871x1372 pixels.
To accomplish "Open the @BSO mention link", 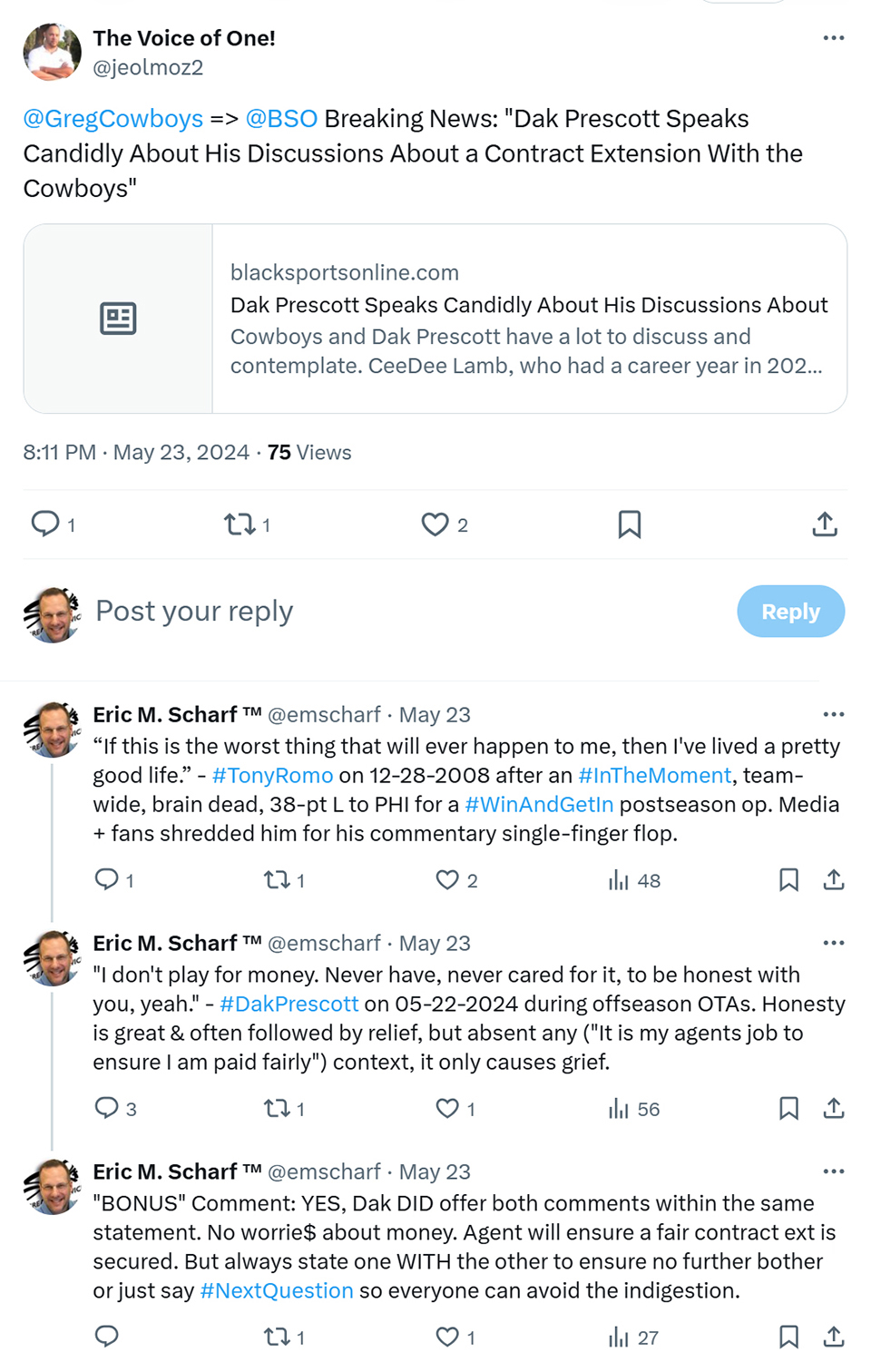I will (281, 119).
